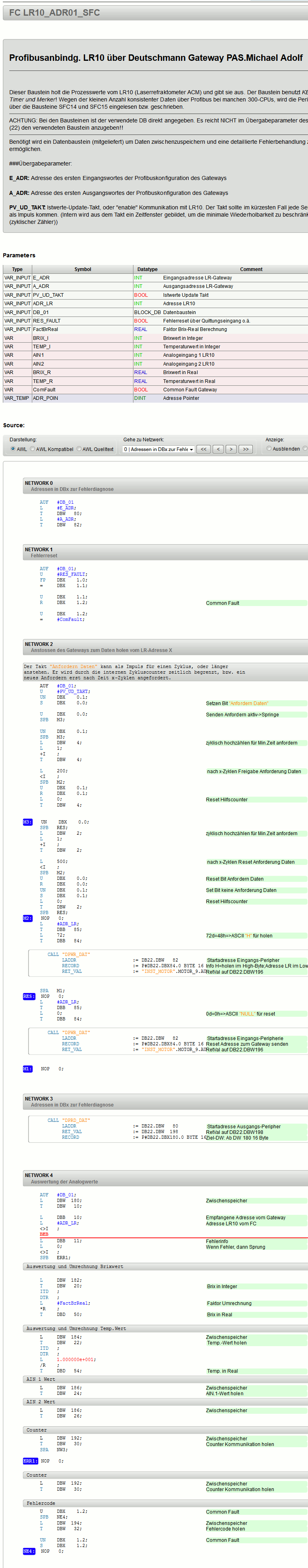Screen dimensions: 308x1568
Task: Click the blue M3: jump label
Action: 27,822
